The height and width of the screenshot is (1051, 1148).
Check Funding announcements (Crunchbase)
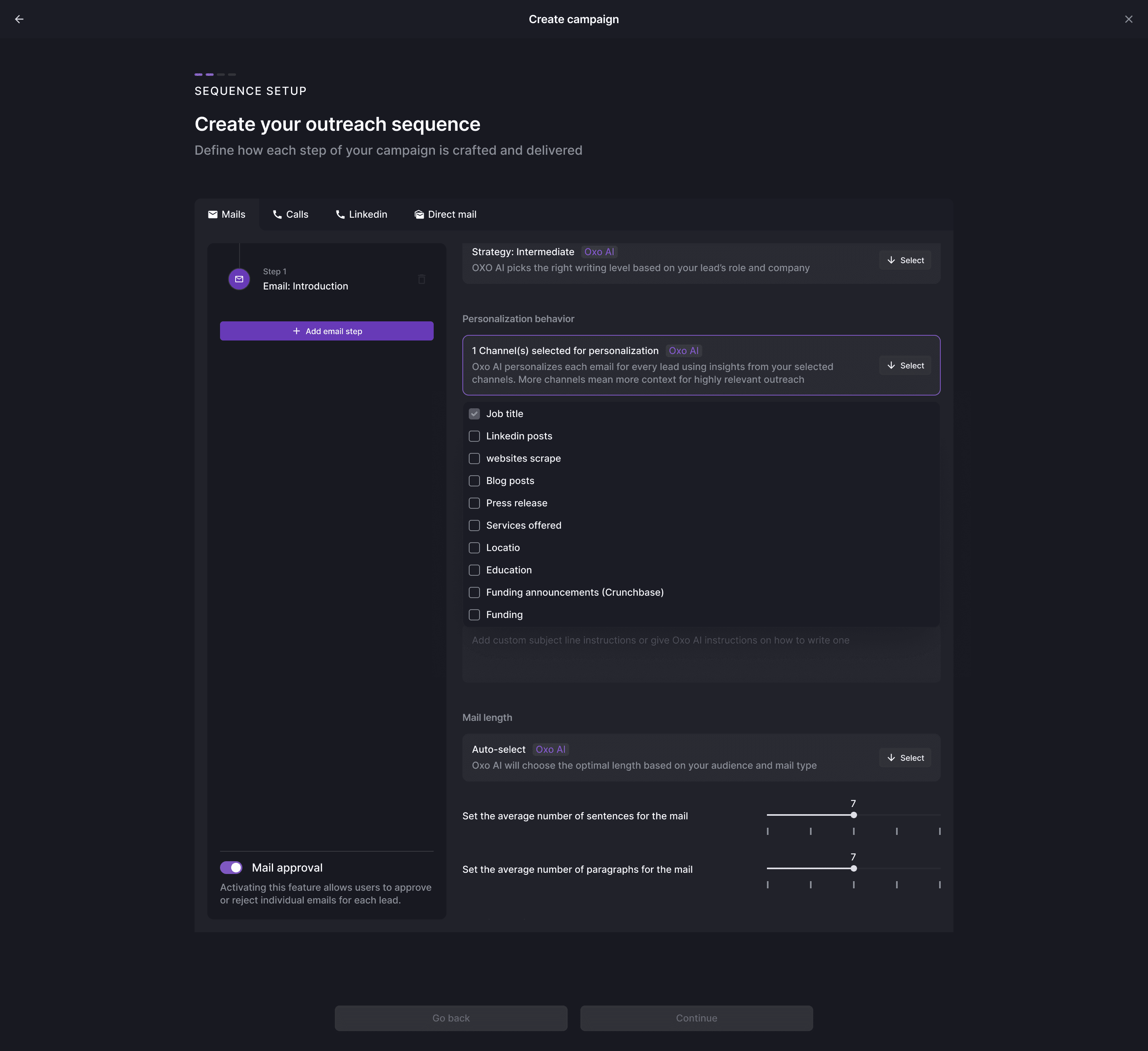point(474,592)
